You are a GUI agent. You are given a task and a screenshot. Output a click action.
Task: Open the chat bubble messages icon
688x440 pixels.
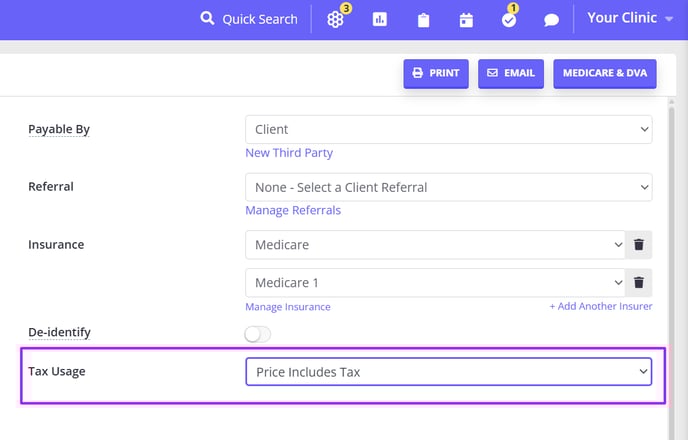[551, 20]
